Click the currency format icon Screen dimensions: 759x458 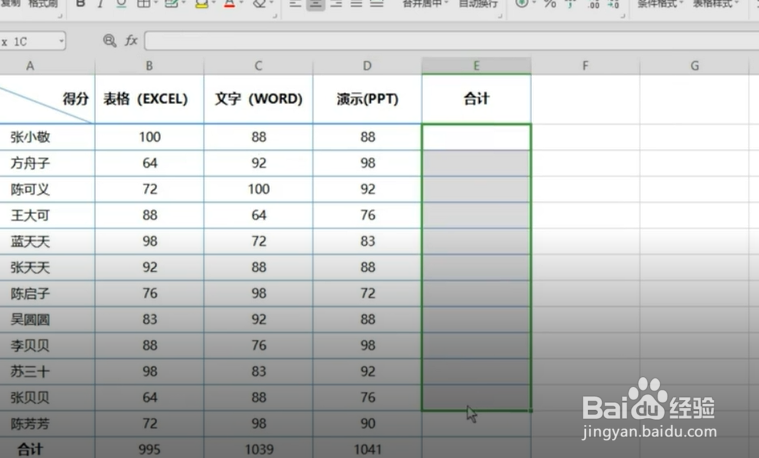point(521,3)
